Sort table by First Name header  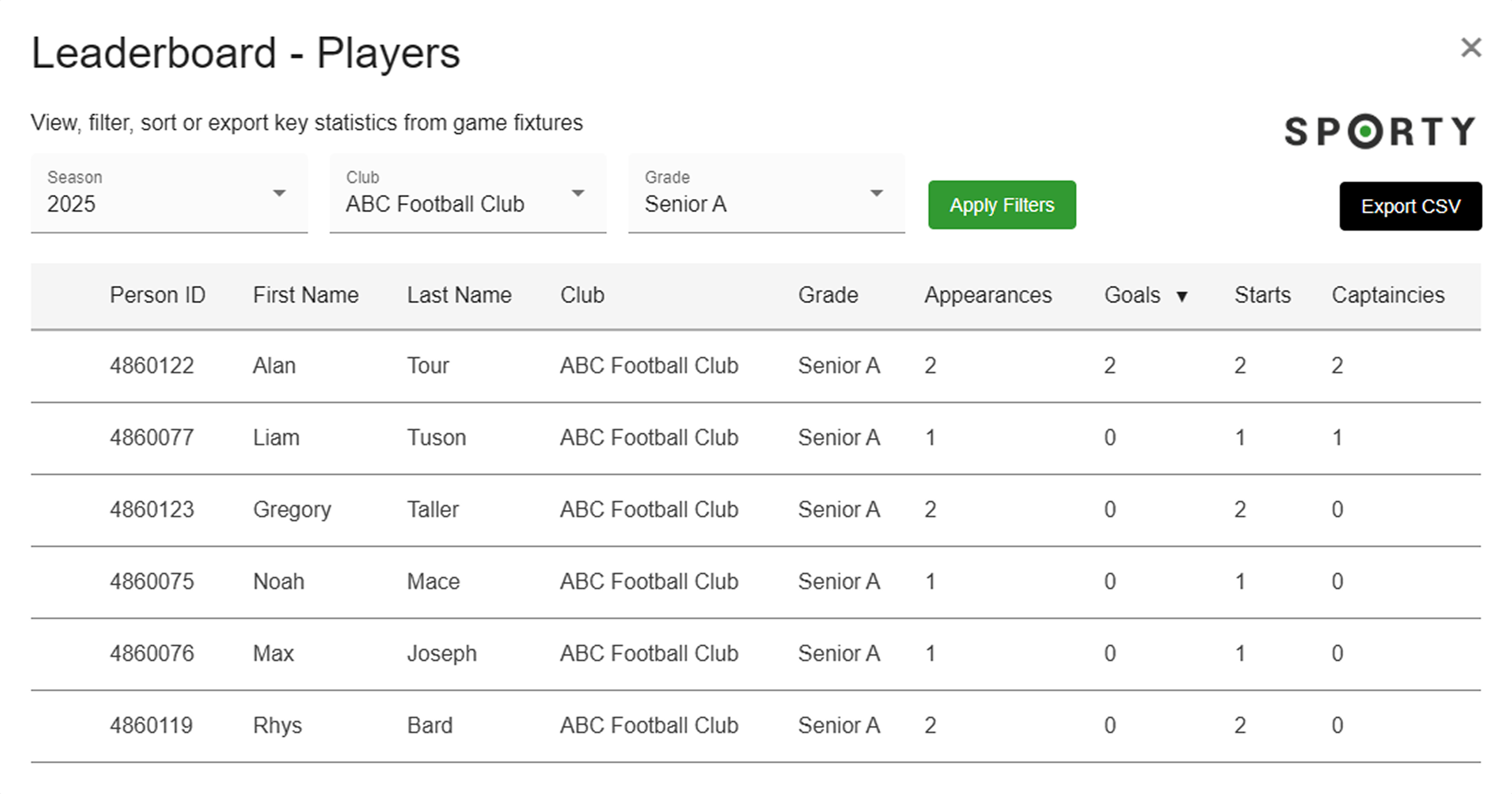[x=306, y=295]
